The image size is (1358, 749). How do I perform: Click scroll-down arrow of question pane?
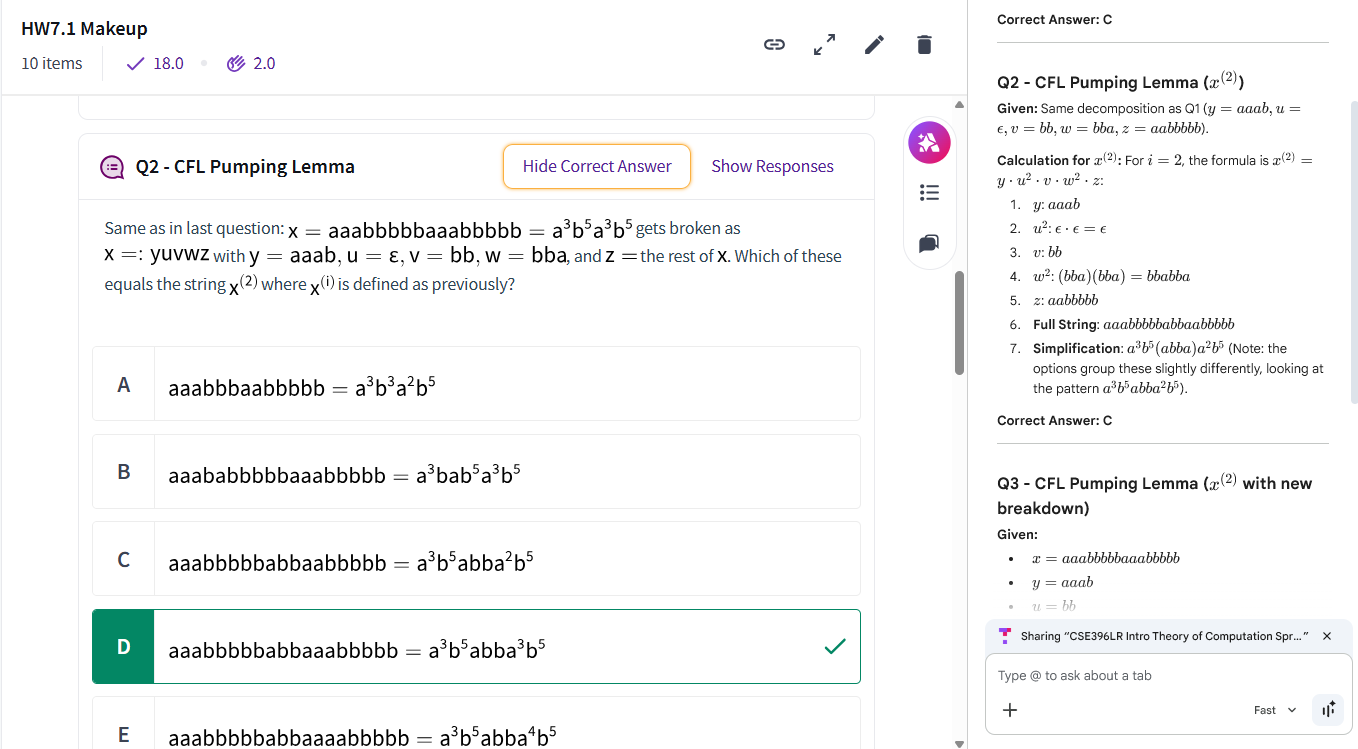tap(960, 743)
